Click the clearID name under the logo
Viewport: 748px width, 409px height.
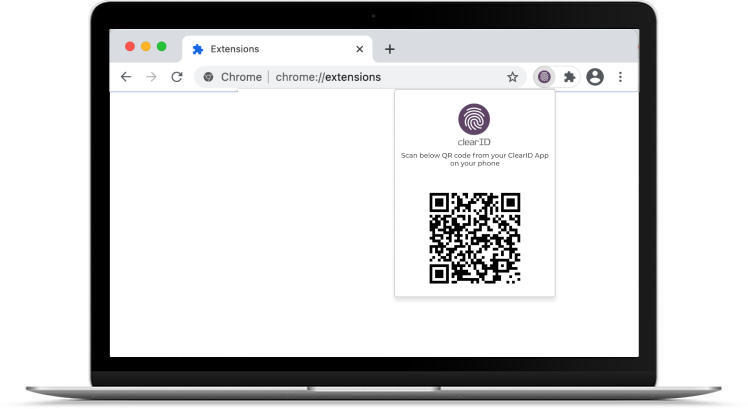click(474, 143)
